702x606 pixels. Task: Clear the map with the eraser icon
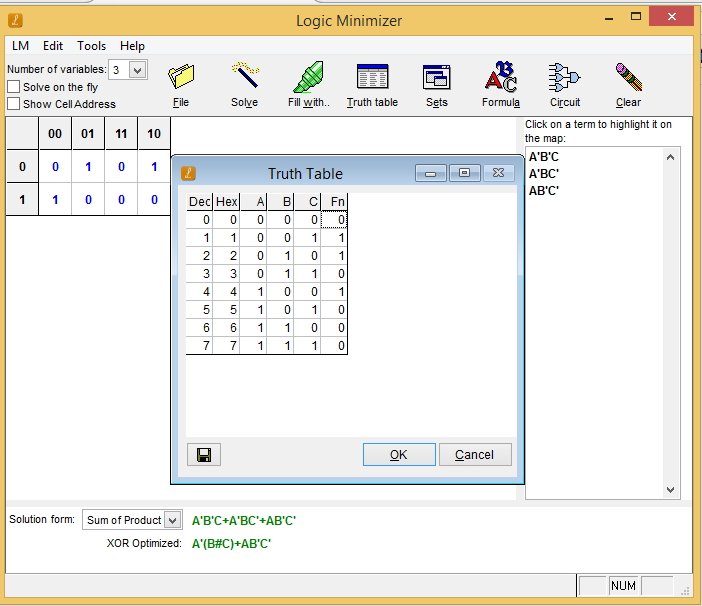pos(628,84)
